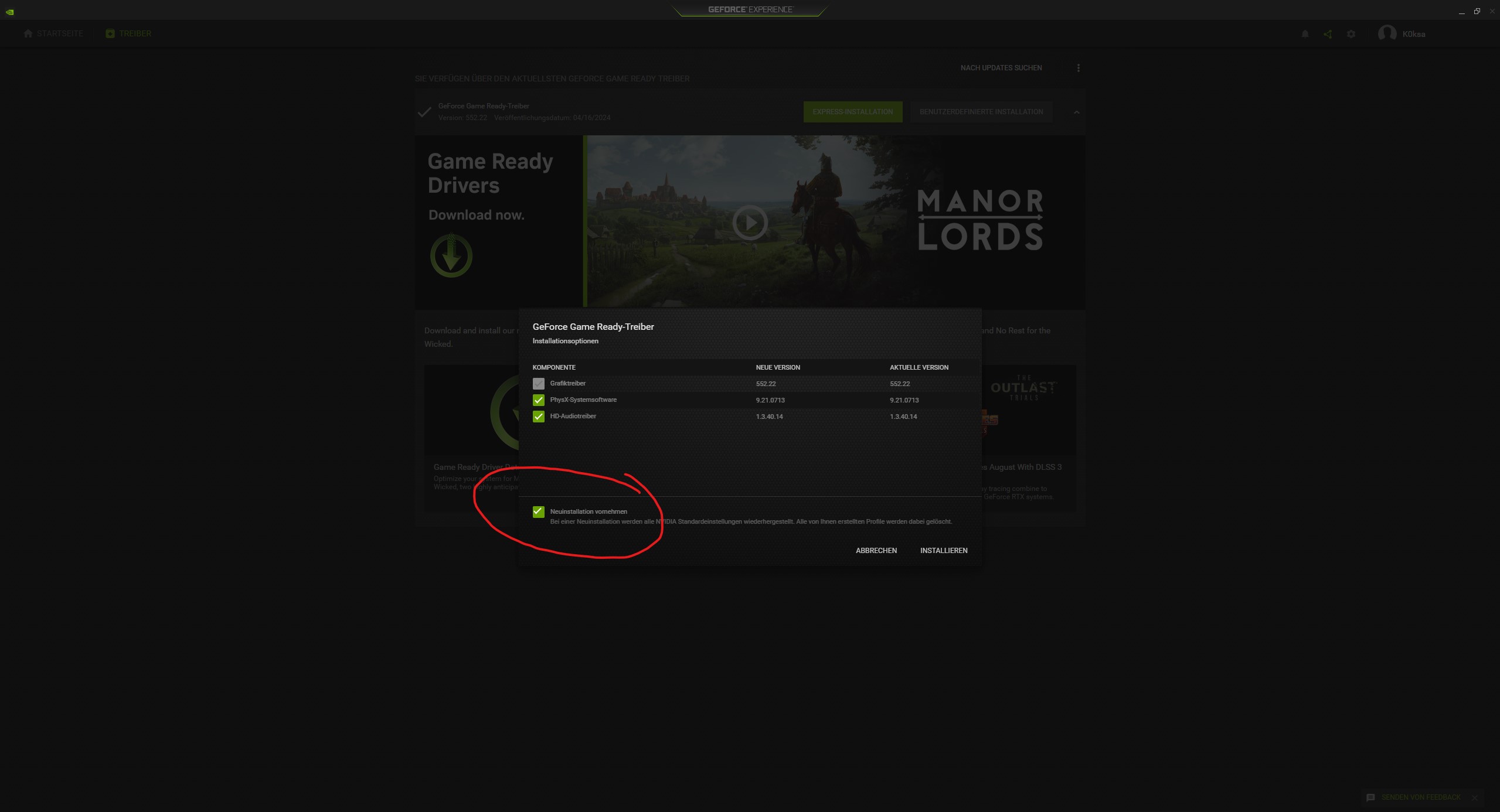Click the green download arrow icon
This screenshot has width=1500, height=812.
451,256
